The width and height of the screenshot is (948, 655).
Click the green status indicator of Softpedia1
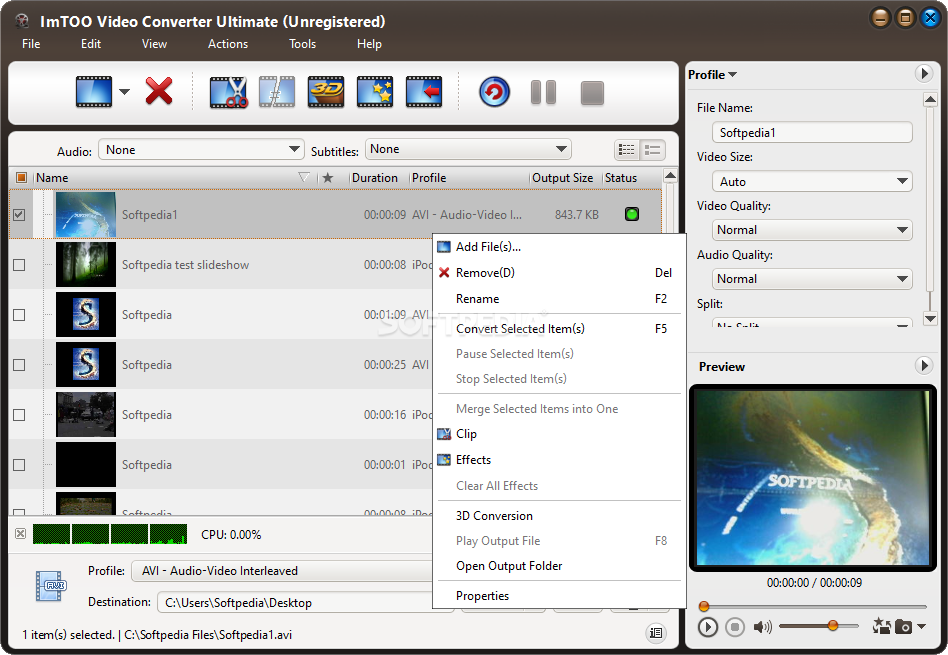(632, 214)
